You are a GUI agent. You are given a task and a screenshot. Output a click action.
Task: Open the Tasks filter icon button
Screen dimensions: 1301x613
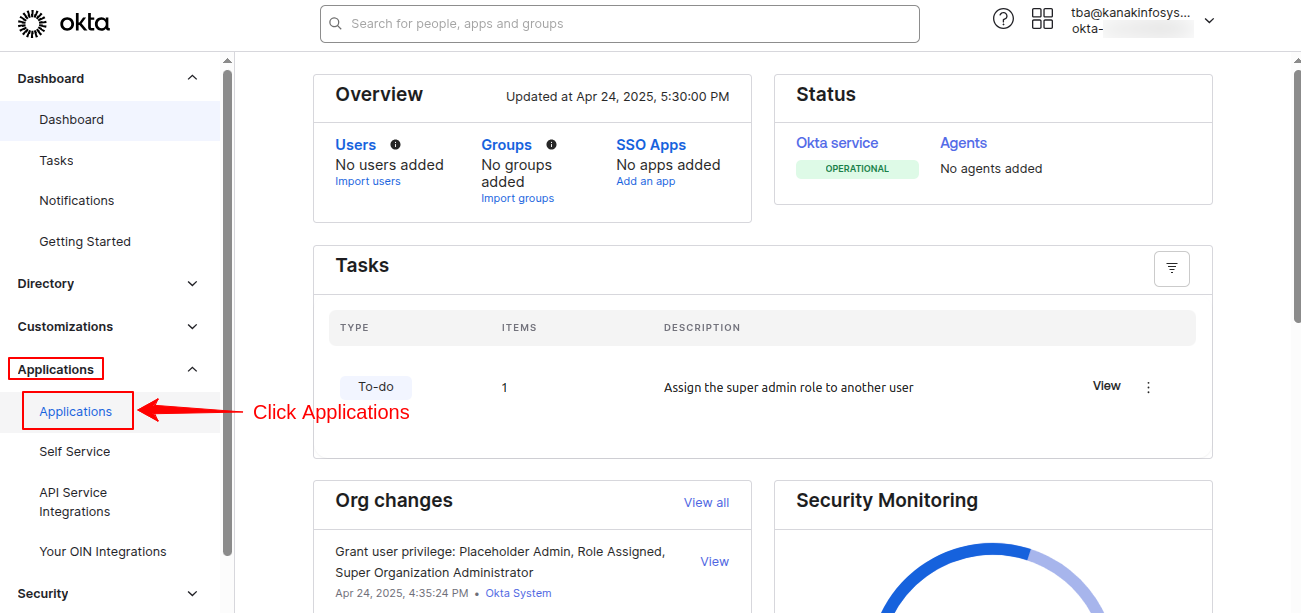click(1172, 269)
